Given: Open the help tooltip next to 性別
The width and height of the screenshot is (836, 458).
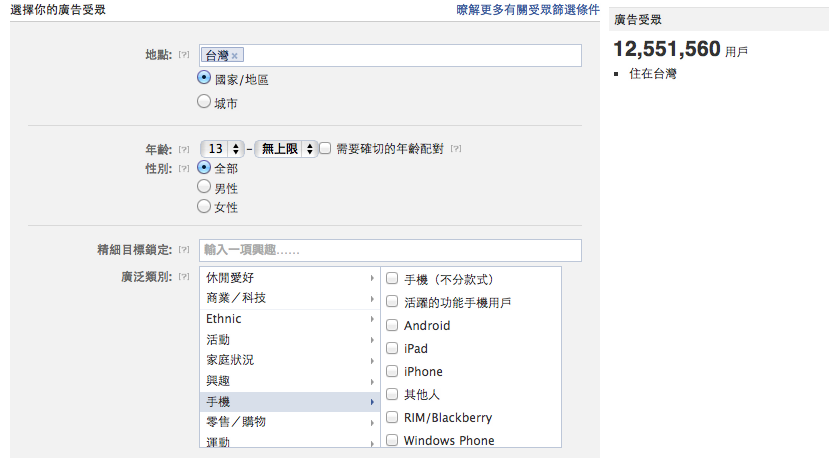Looking at the screenshot, I should [184, 168].
